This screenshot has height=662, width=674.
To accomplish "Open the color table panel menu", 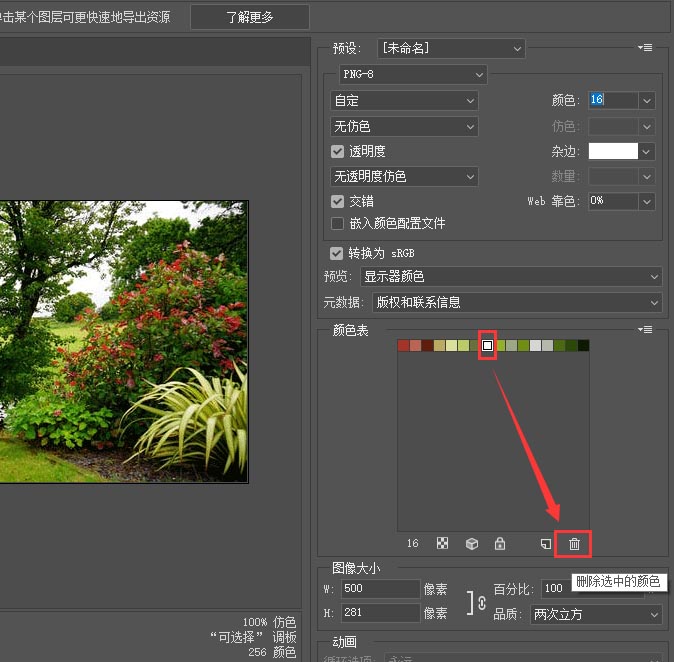I will (x=645, y=330).
